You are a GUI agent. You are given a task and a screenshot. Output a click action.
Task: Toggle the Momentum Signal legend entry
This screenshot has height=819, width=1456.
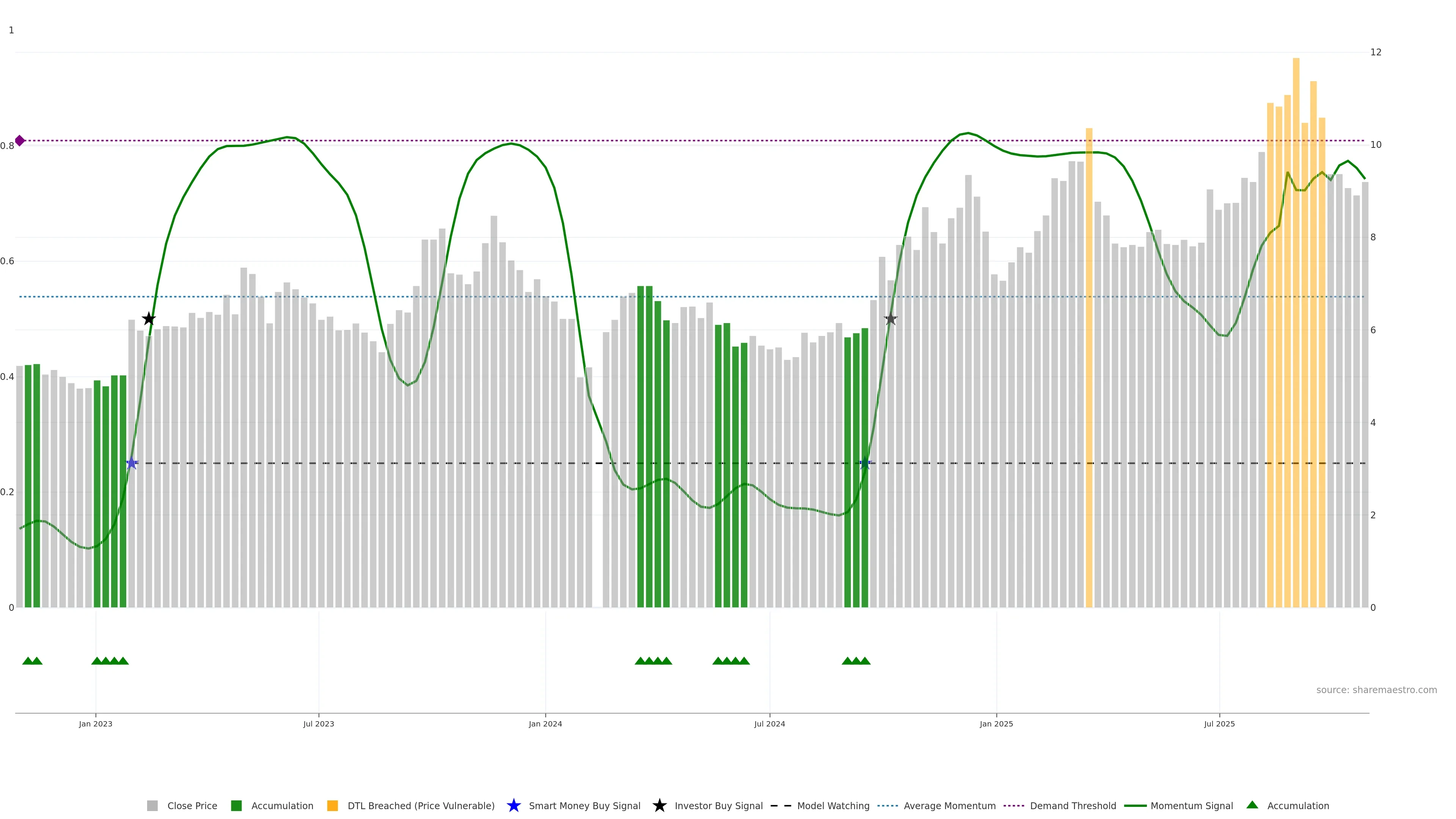pyautogui.click(x=1191, y=806)
